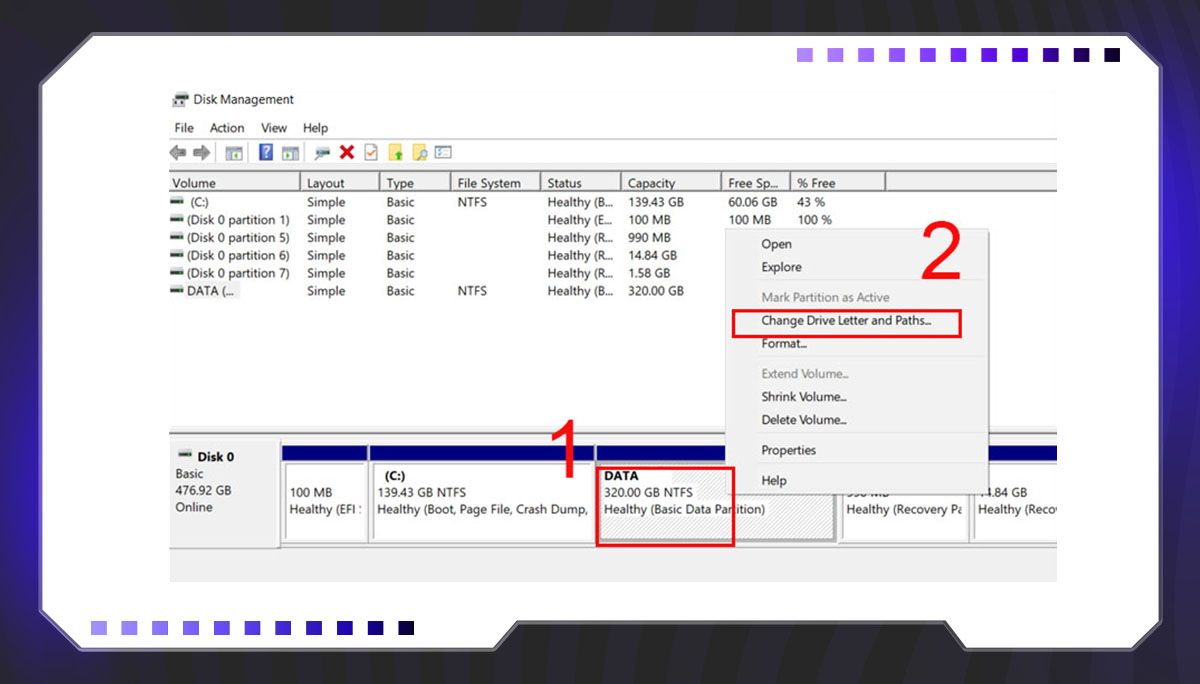Click the Forward arrow toolbar icon
1200x684 pixels.
202,153
